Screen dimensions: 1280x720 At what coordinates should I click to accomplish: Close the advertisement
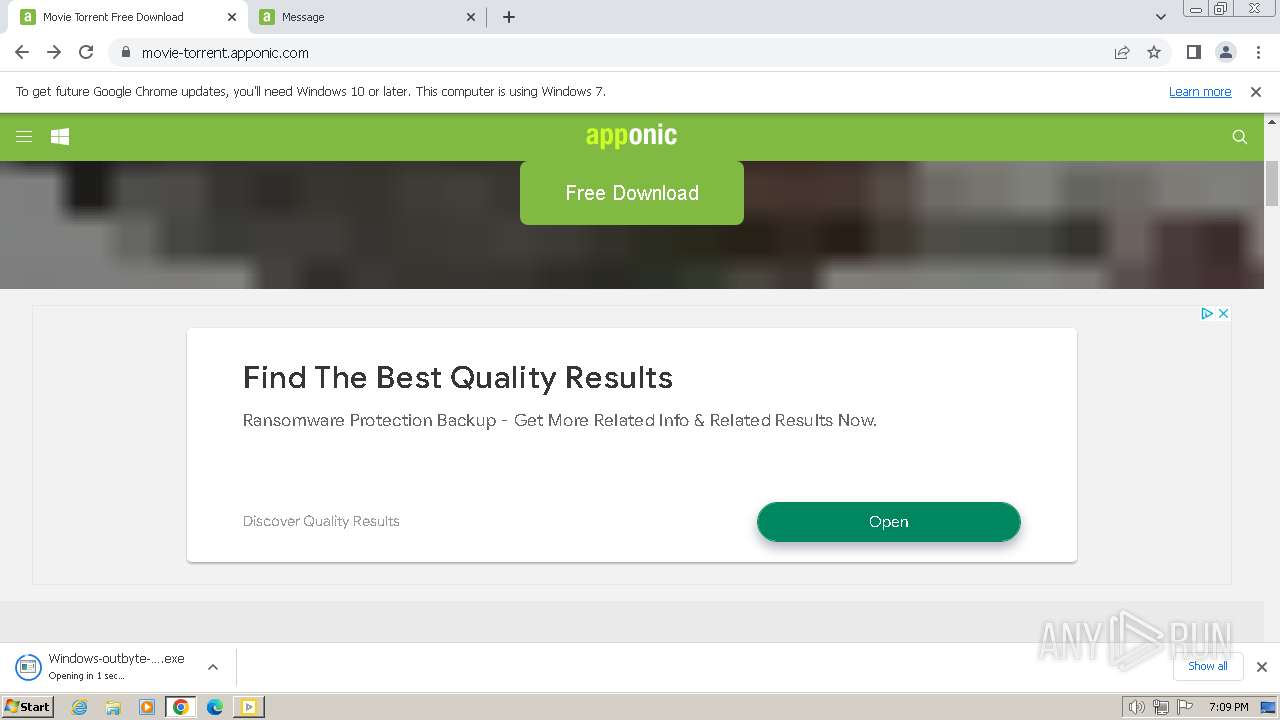tap(1223, 313)
